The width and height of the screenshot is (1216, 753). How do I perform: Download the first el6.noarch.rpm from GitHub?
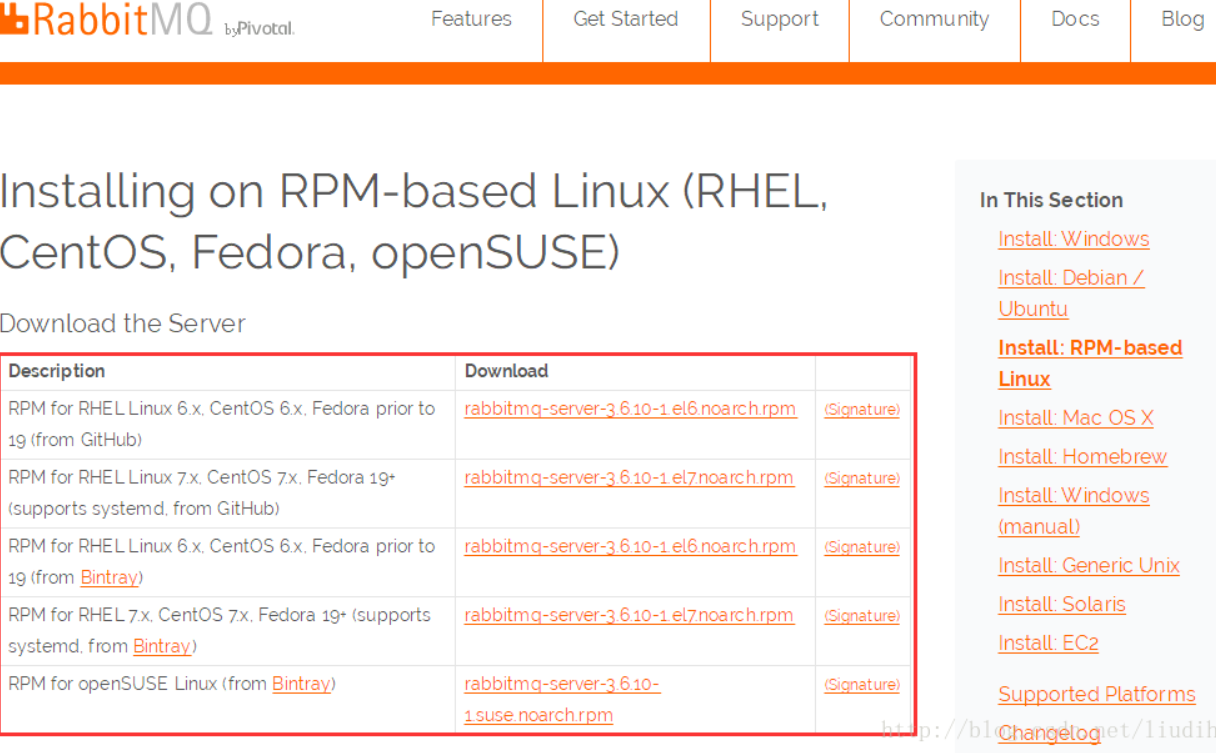coord(630,409)
